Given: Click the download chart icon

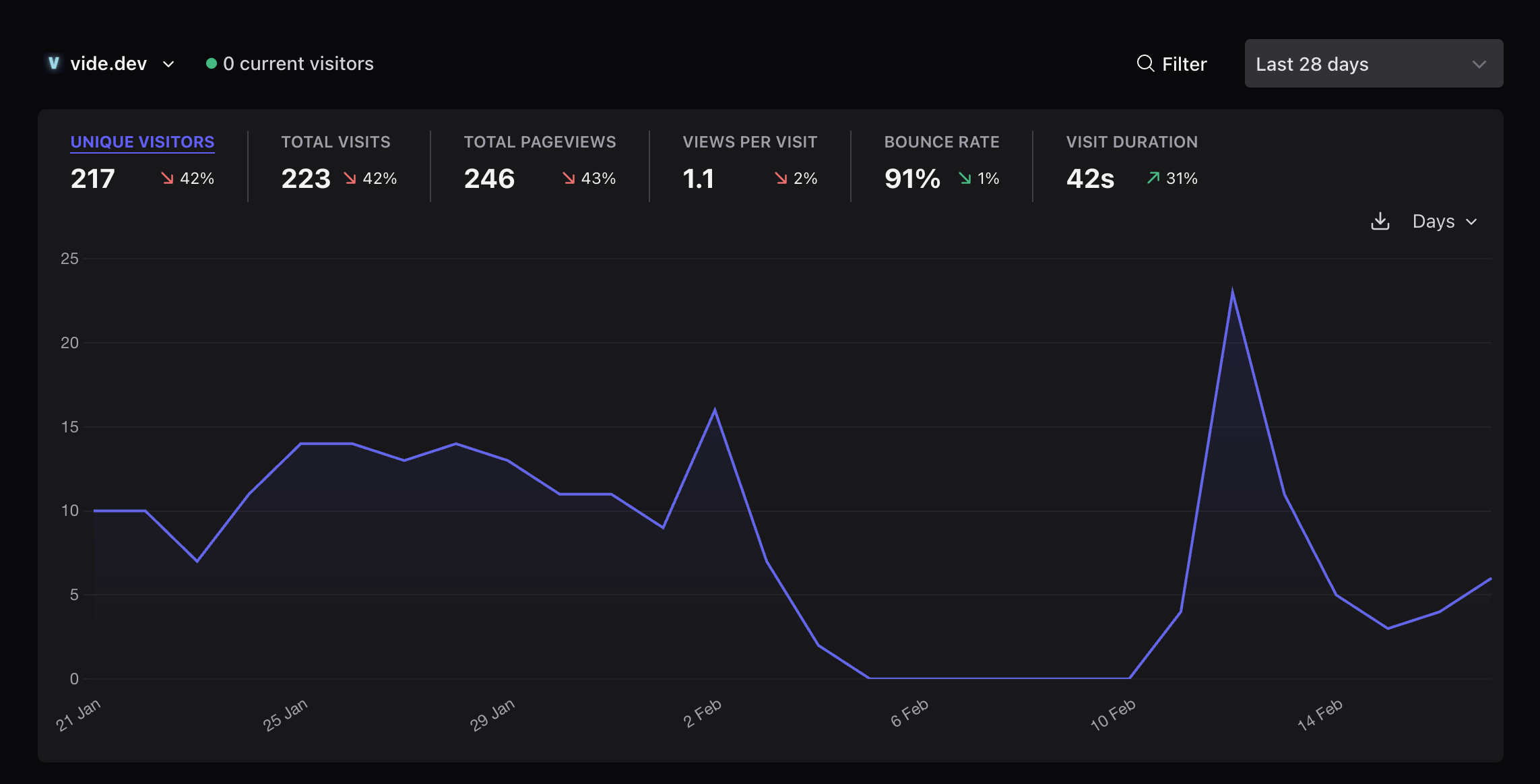Looking at the screenshot, I should pyautogui.click(x=1380, y=221).
